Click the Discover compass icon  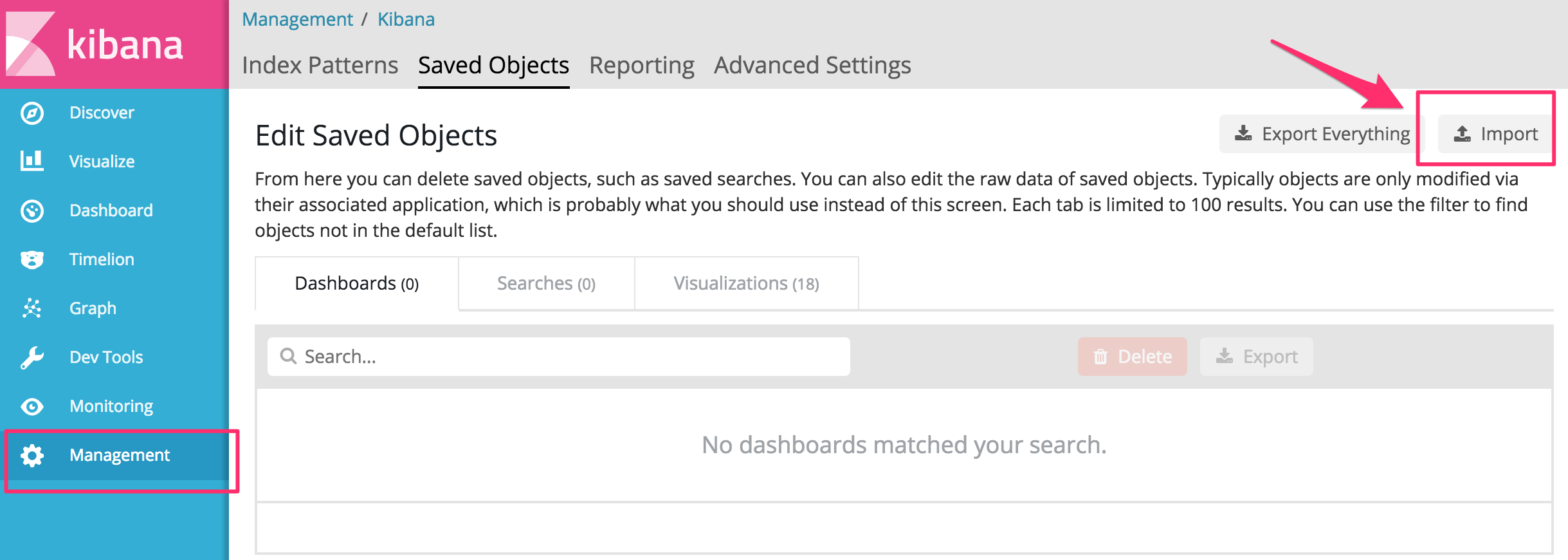pos(32,113)
